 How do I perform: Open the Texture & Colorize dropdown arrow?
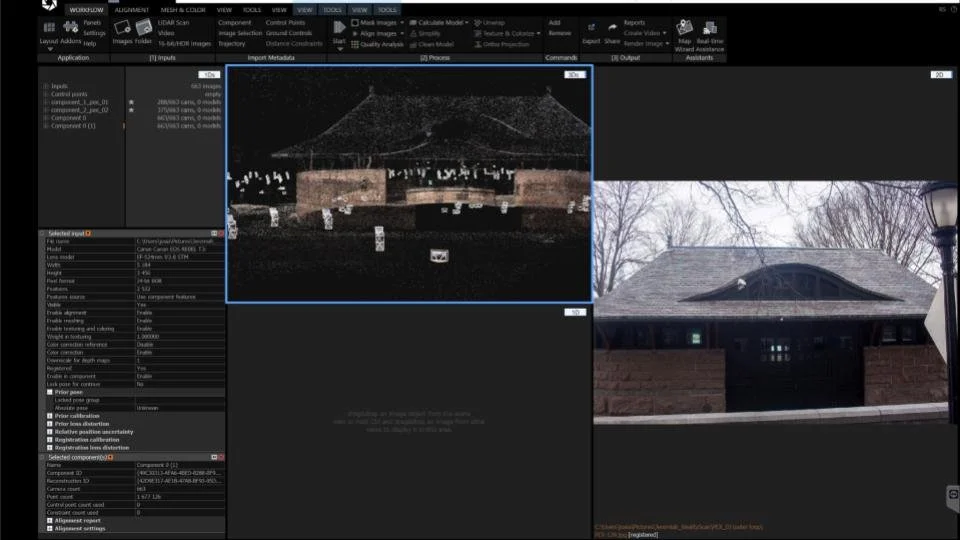pyautogui.click(x=538, y=34)
